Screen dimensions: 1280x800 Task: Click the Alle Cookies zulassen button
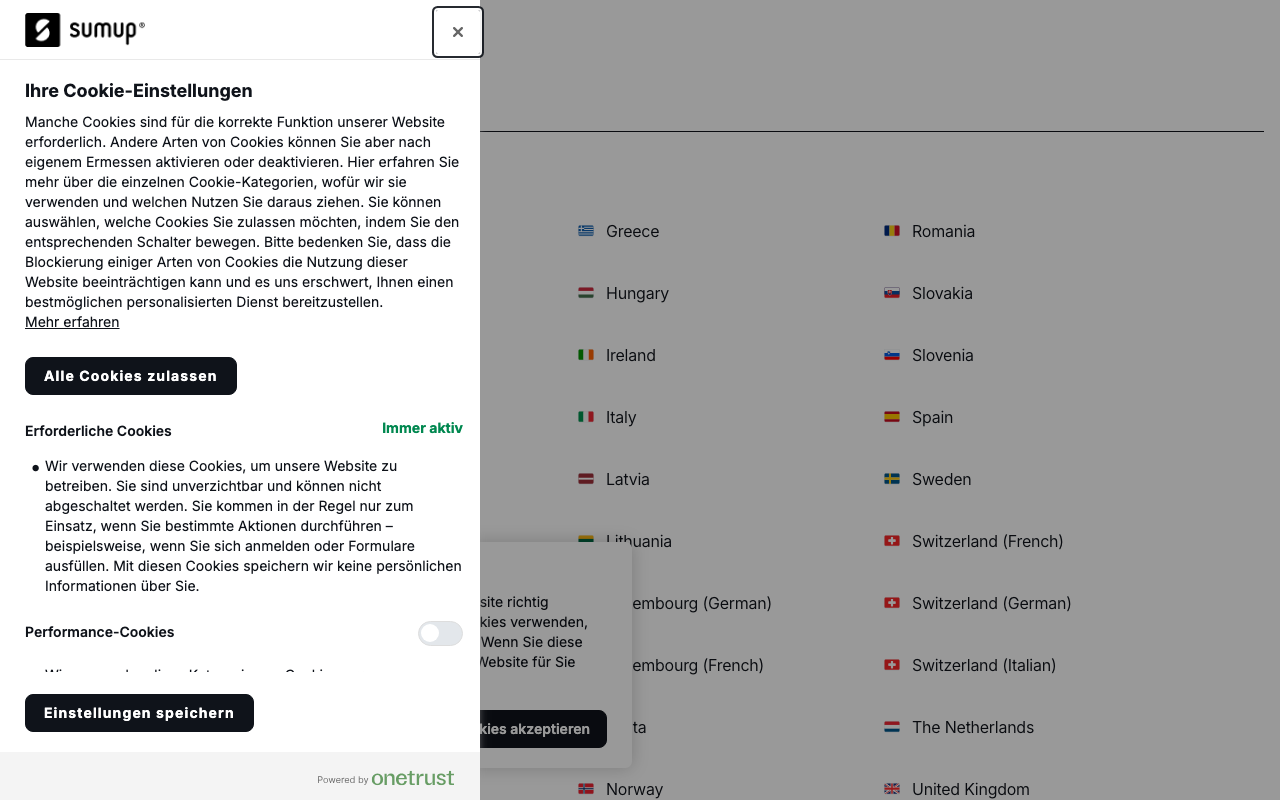click(x=130, y=376)
